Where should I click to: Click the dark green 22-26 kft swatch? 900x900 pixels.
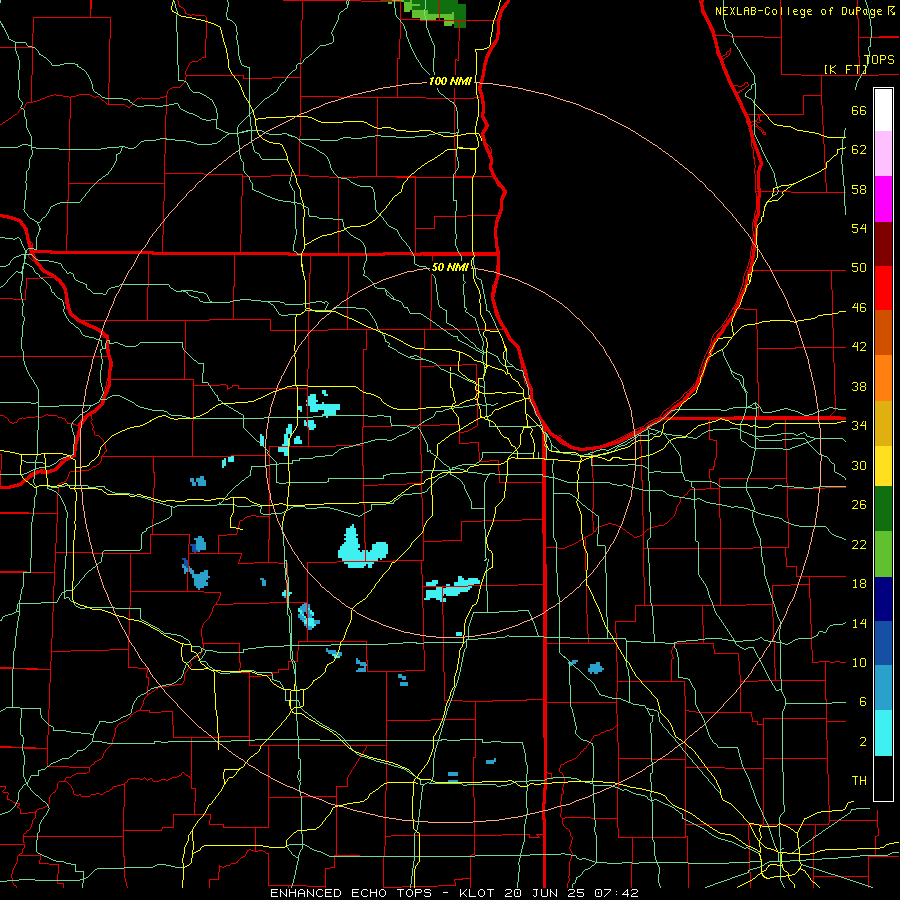(883, 509)
